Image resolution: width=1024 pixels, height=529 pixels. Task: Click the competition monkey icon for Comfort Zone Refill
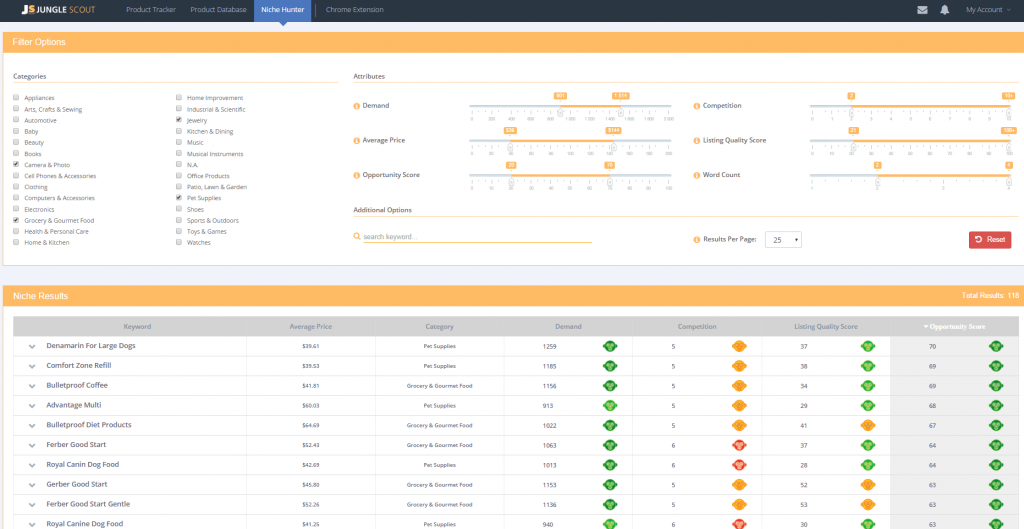[739, 366]
